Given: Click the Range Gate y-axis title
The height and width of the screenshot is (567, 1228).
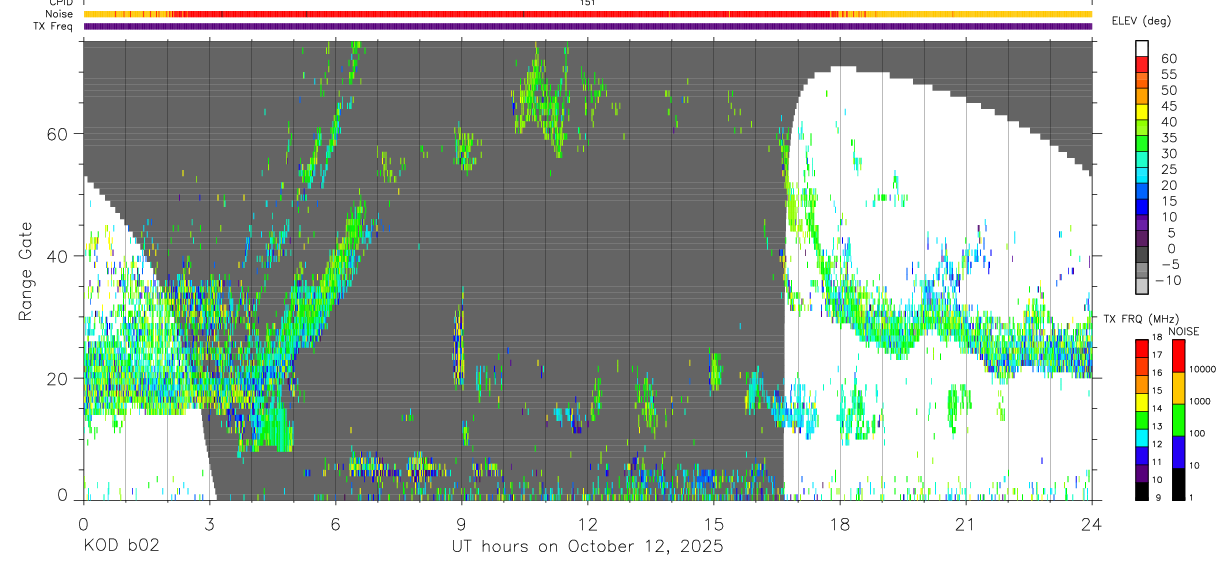Looking at the screenshot, I should point(27,270).
